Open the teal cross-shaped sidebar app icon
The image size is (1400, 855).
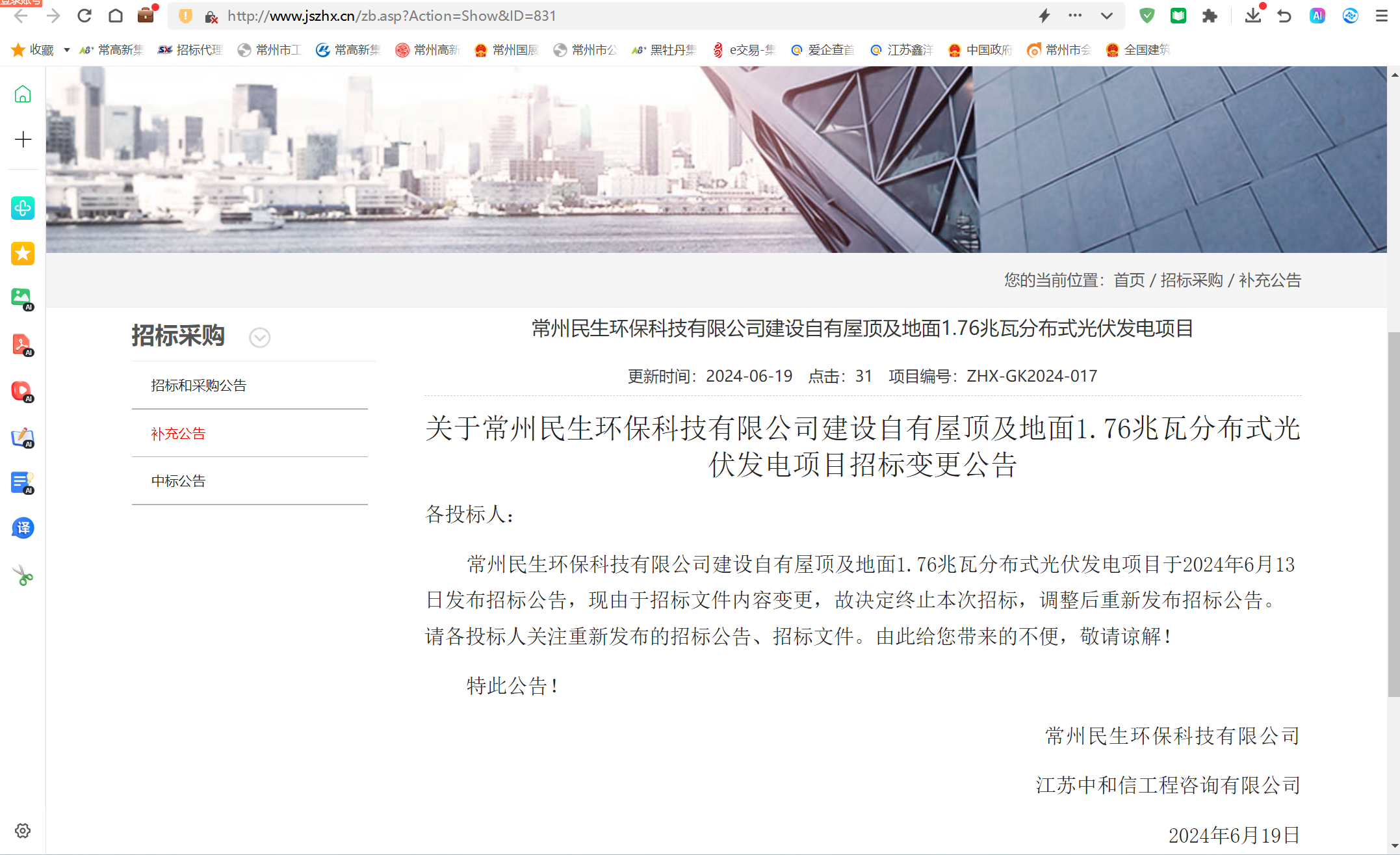pyautogui.click(x=23, y=208)
